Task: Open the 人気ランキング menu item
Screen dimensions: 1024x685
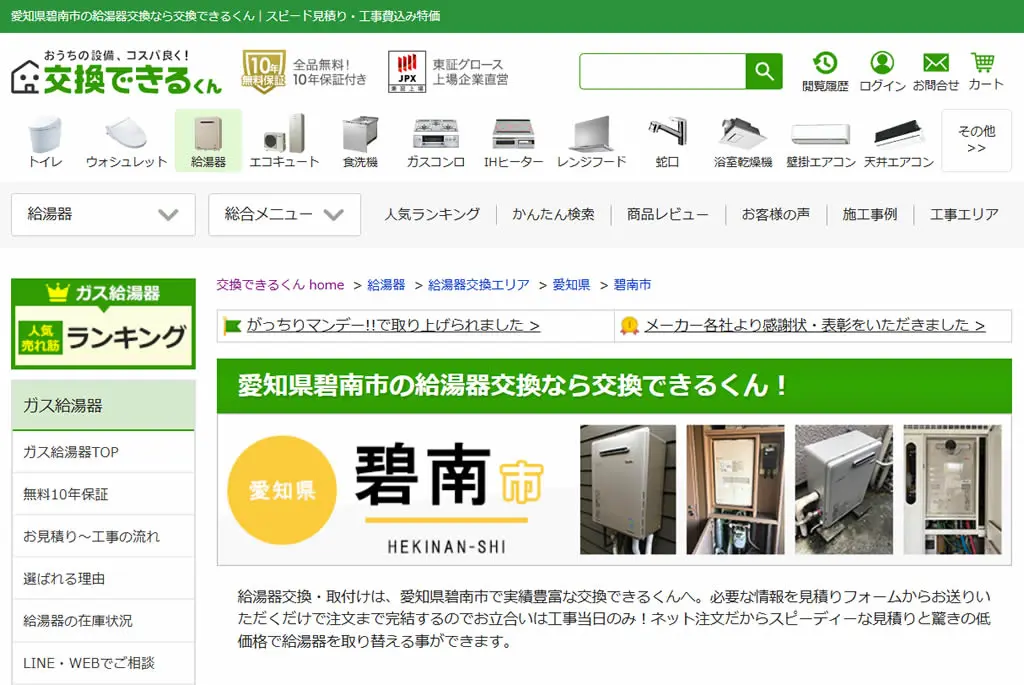Action: click(x=432, y=214)
